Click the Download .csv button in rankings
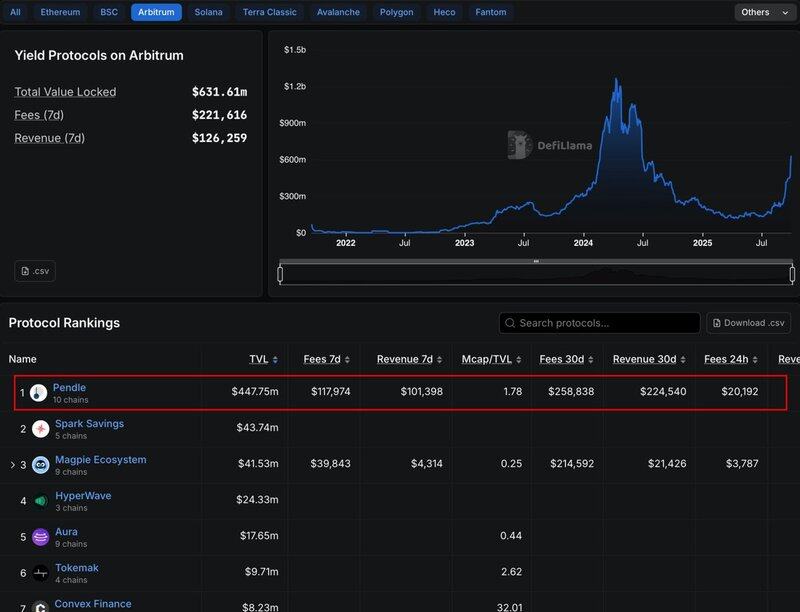 tap(748, 323)
